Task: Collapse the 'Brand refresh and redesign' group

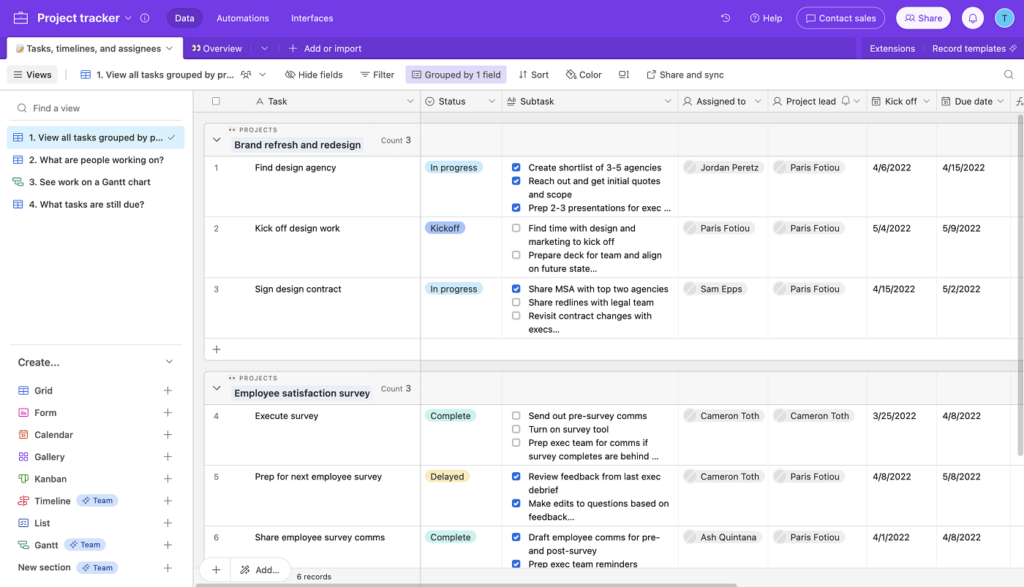Action: (x=216, y=138)
